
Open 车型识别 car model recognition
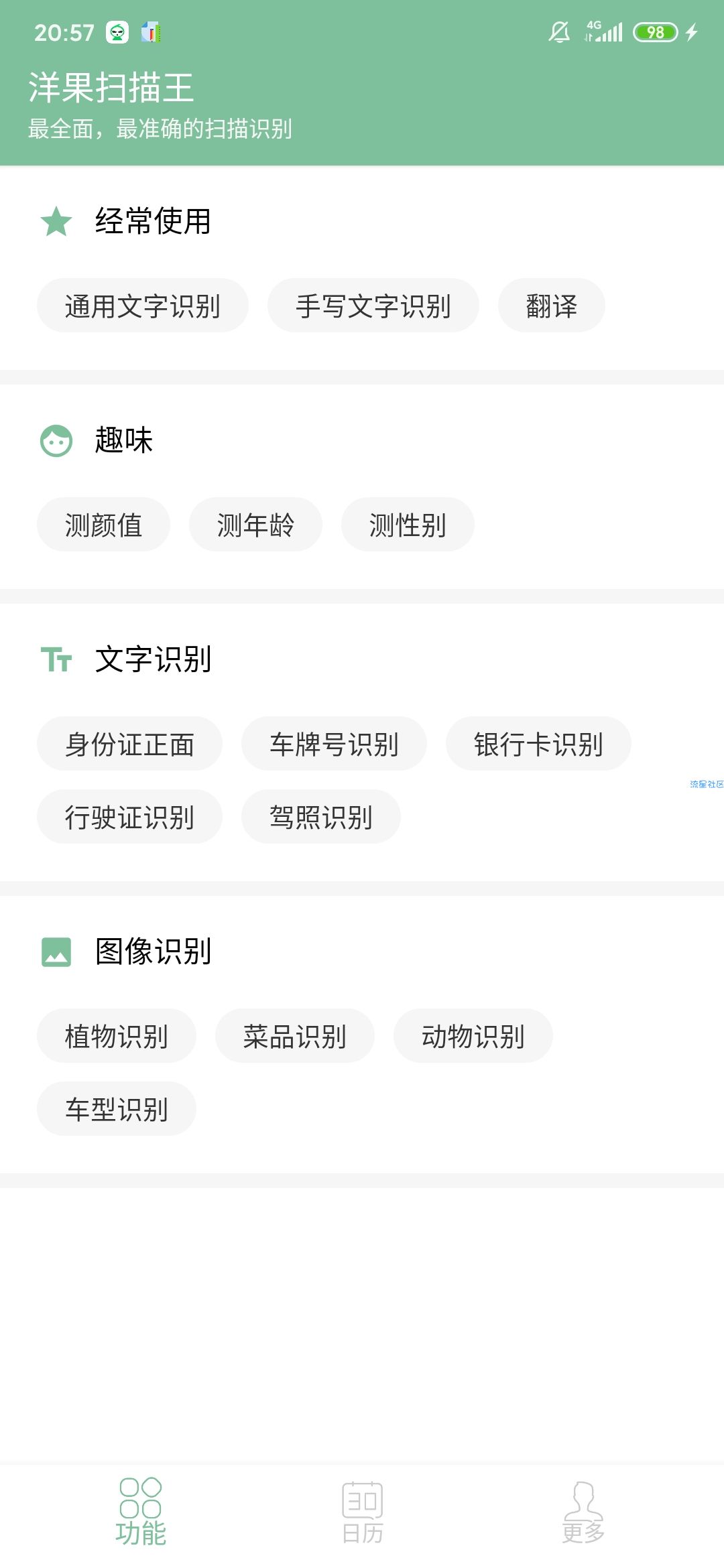point(117,1109)
